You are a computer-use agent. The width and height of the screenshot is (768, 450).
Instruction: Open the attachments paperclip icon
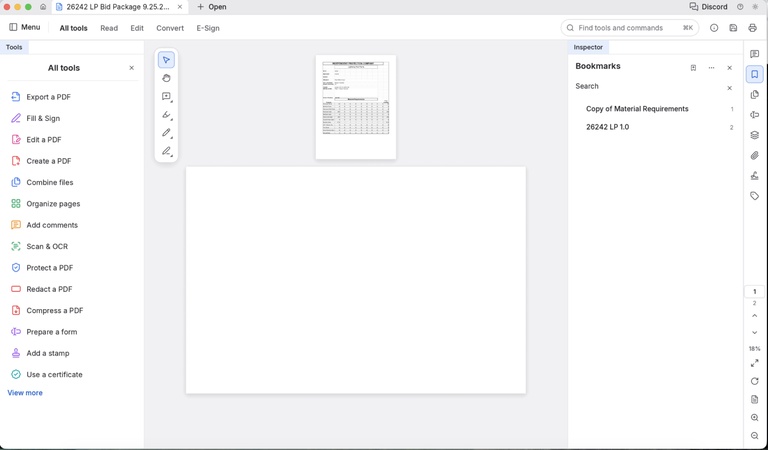754,156
